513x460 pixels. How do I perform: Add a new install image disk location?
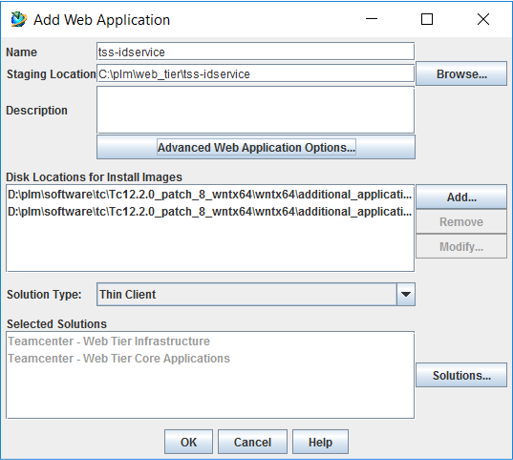[461, 197]
